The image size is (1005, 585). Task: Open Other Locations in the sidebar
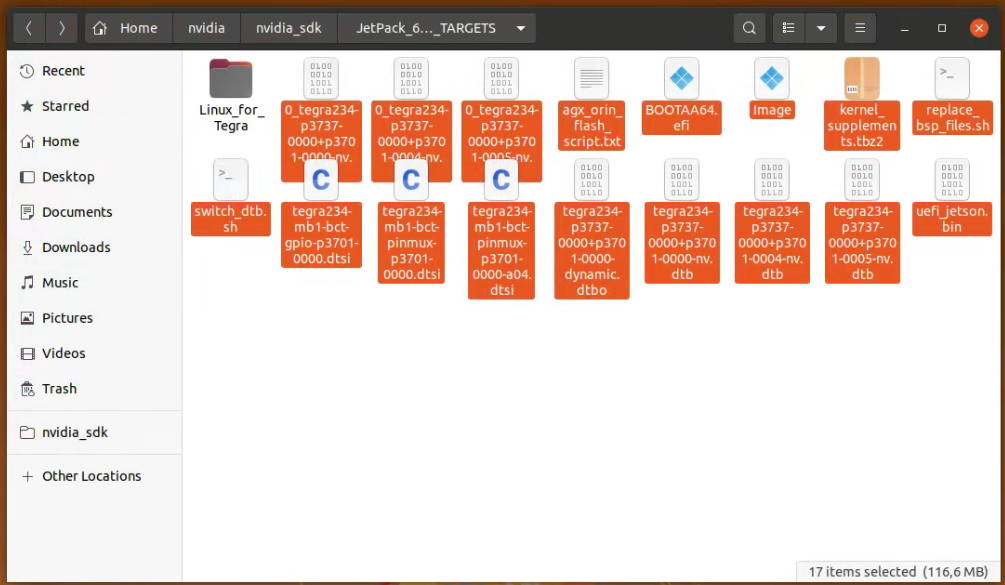tap(90, 476)
